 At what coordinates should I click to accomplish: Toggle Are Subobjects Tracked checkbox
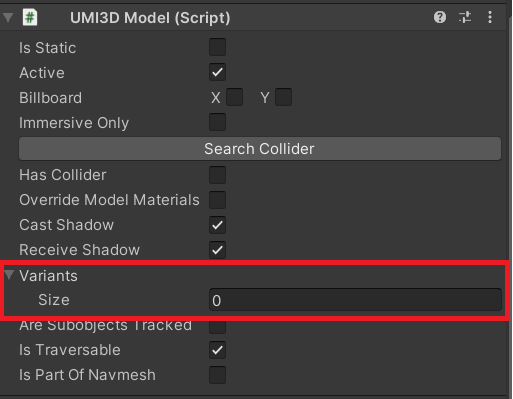[217, 327]
